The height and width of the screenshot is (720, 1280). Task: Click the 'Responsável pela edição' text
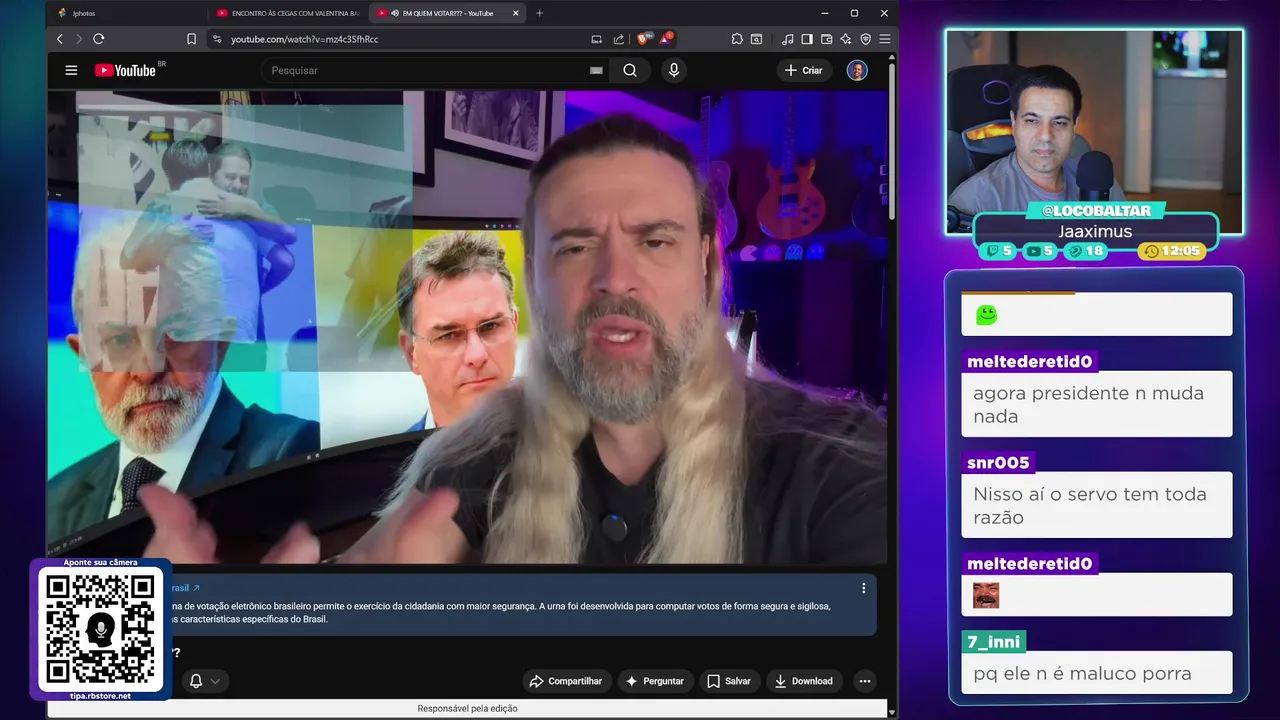[x=467, y=708]
